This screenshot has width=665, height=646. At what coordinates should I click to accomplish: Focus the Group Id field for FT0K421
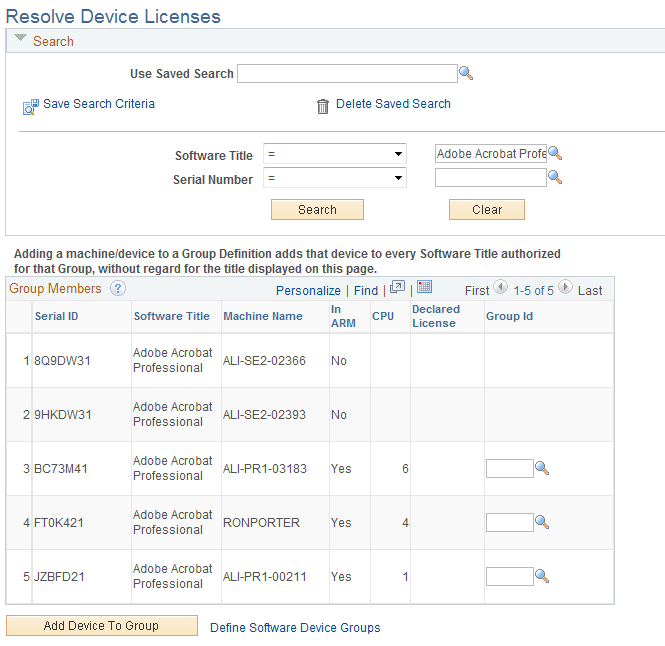click(x=510, y=522)
